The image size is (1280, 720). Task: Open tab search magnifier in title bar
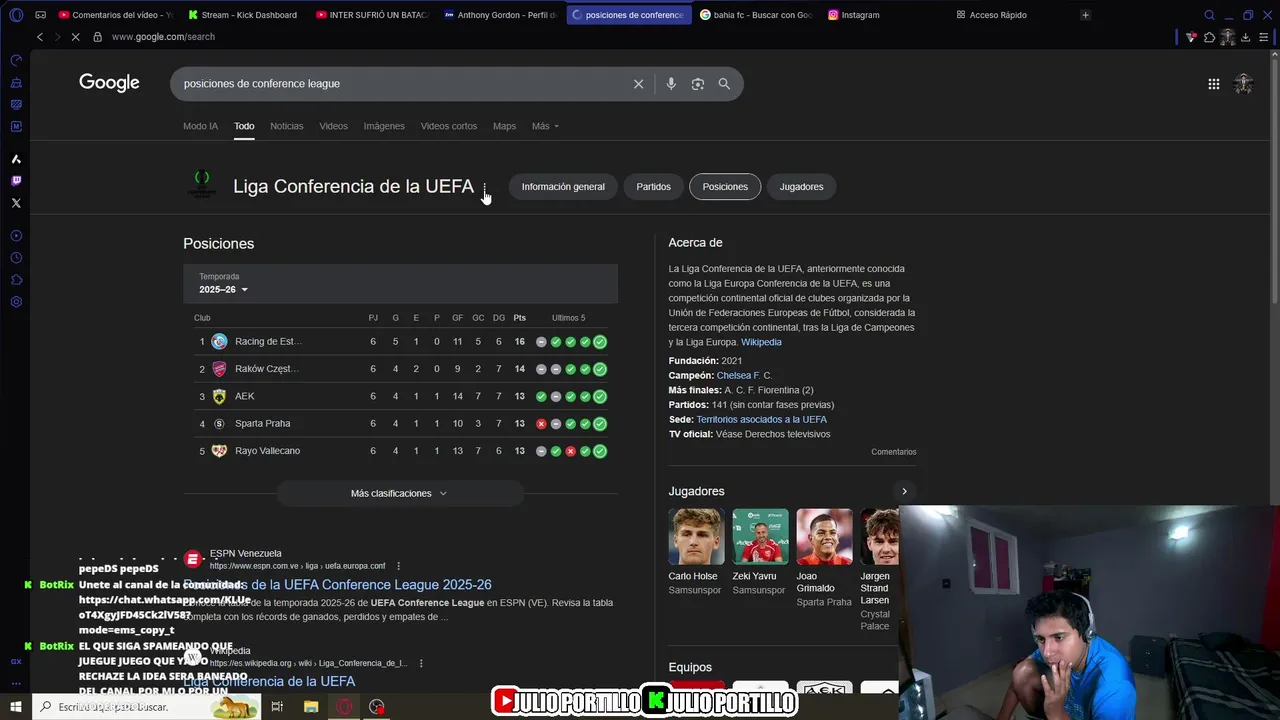point(1209,15)
